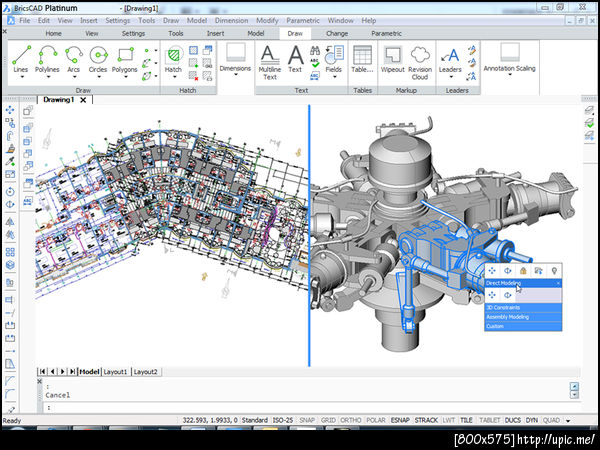Toggle ORTHO mode in status bar
This screenshot has height=450, width=600.
coord(350,420)
